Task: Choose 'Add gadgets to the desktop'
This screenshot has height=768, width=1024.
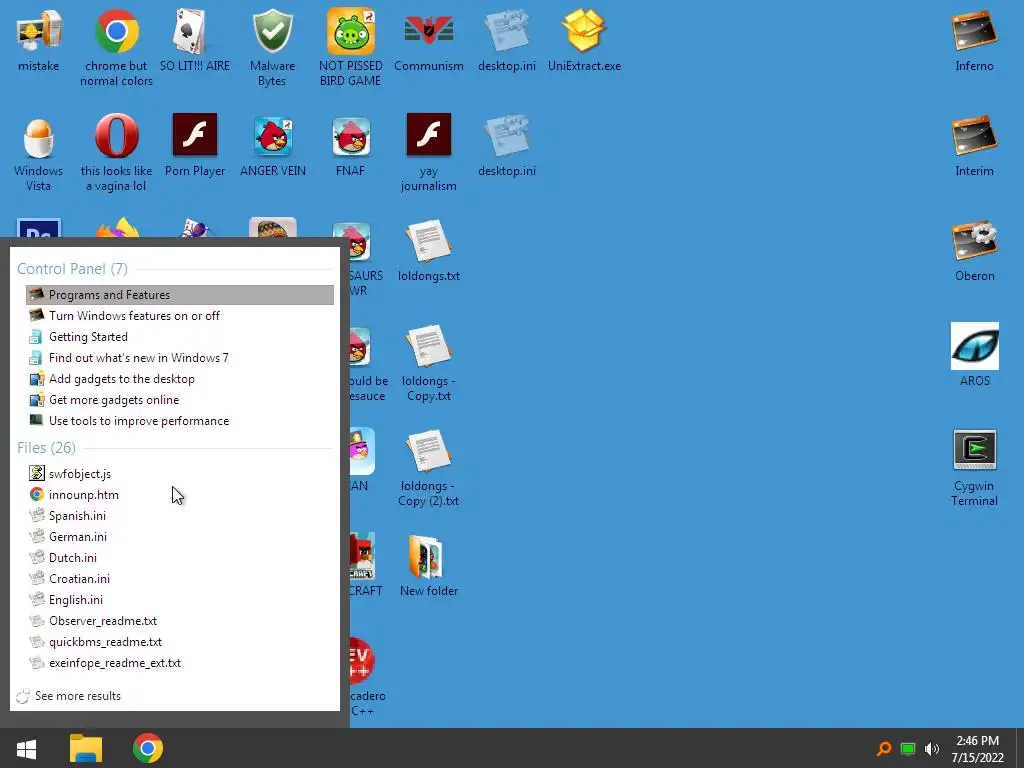Action: click(x=180, y=378)
